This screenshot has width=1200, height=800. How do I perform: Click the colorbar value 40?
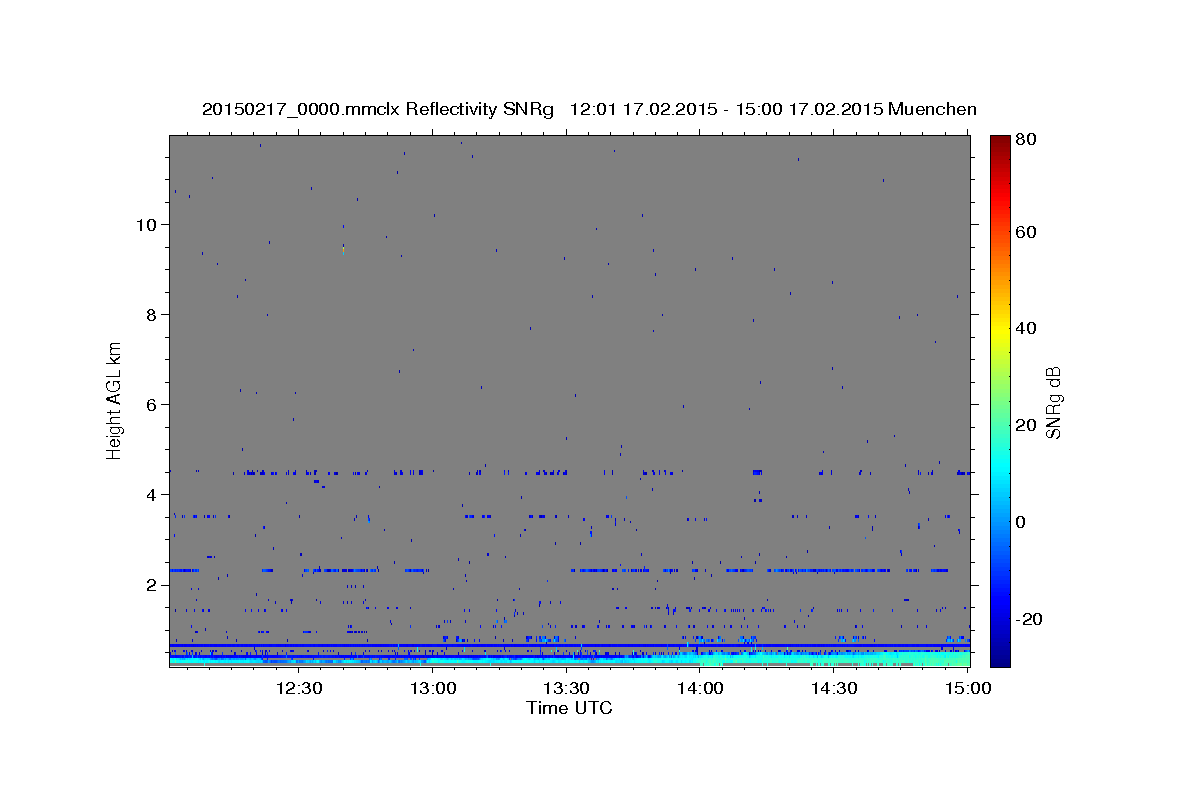[1025, 328]
